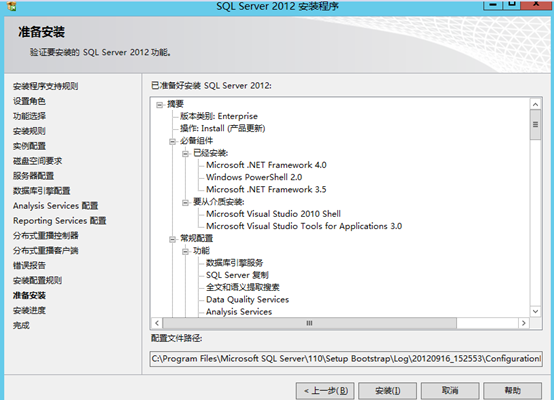Collapse the 摘要 summary tree node
Image resolution: width=554 pixels, height=400 pixels.
[160, 105]
